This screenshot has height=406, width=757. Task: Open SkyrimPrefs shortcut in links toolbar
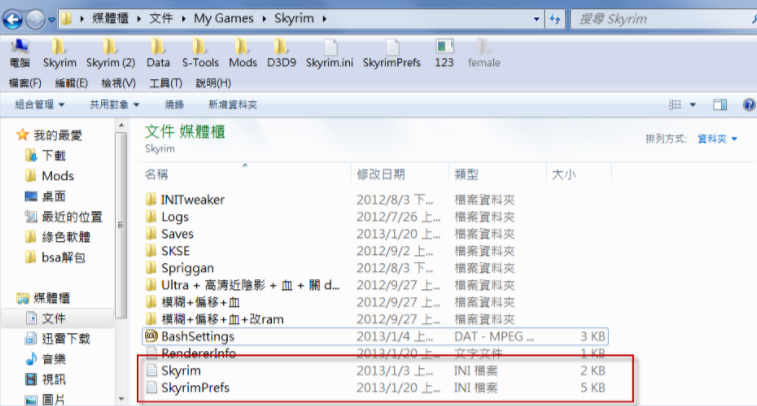392,54
